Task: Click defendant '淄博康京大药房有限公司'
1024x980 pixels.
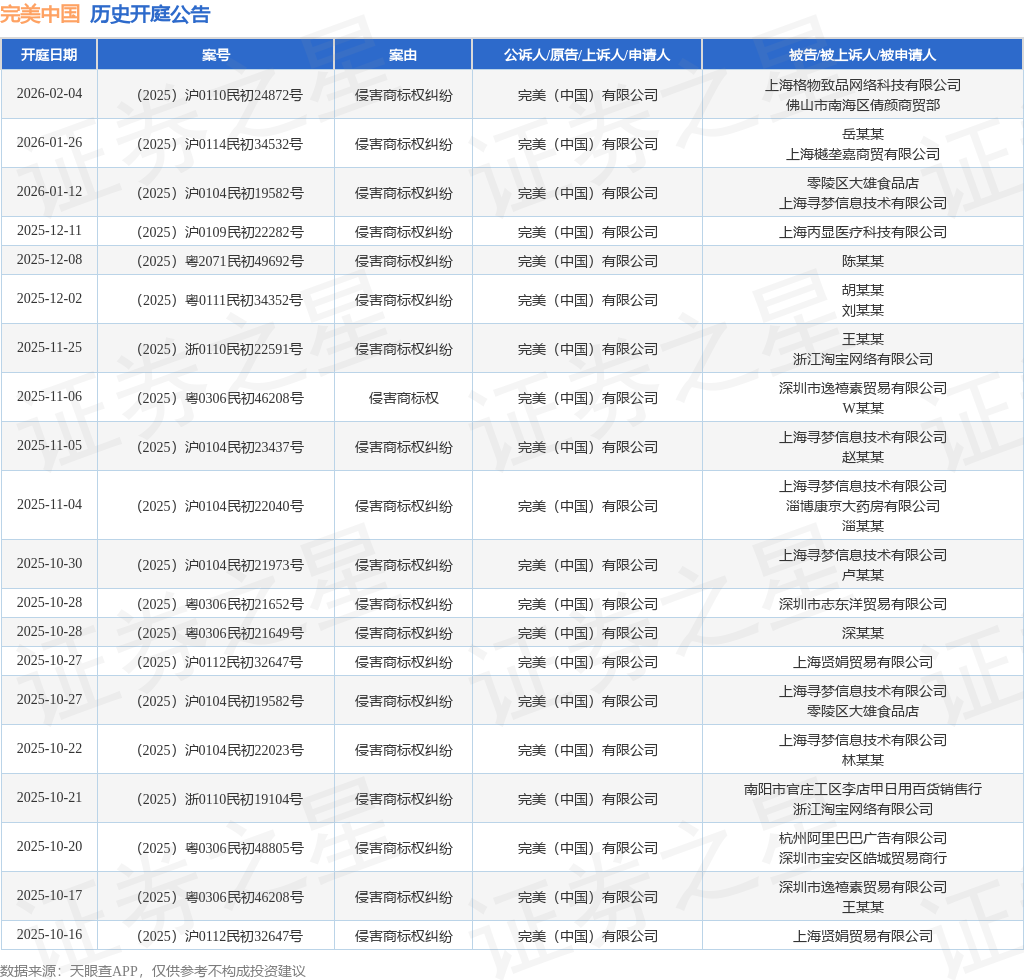Action: [863, 506]
